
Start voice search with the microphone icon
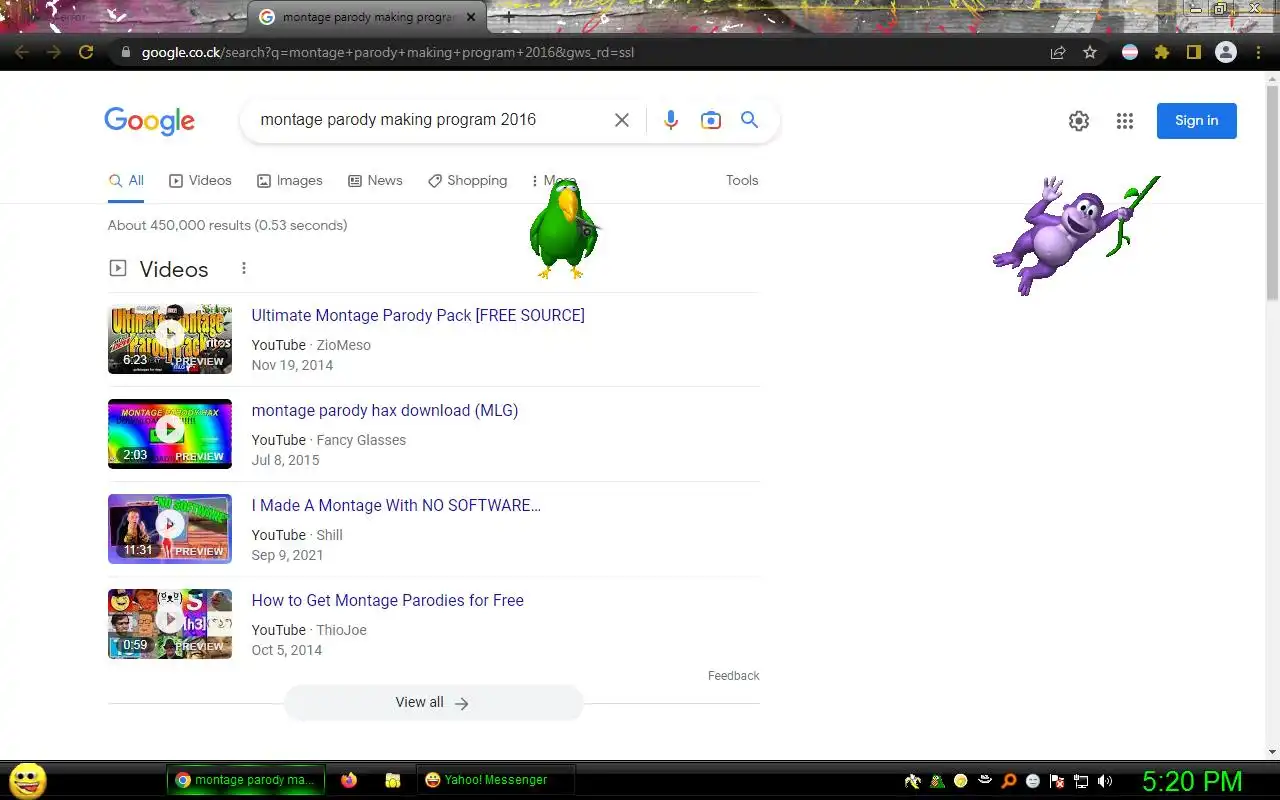[670, 120]
